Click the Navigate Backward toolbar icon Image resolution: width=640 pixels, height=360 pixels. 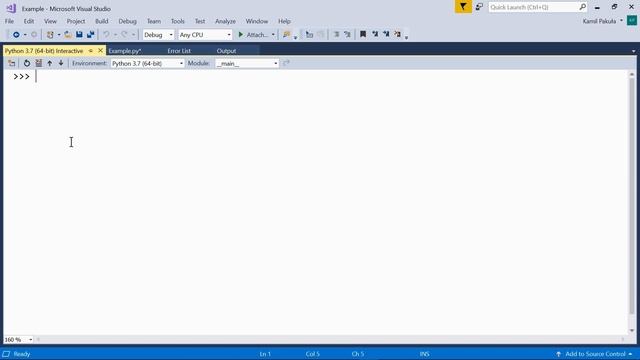pyautogui.click(x=16, y=35)
